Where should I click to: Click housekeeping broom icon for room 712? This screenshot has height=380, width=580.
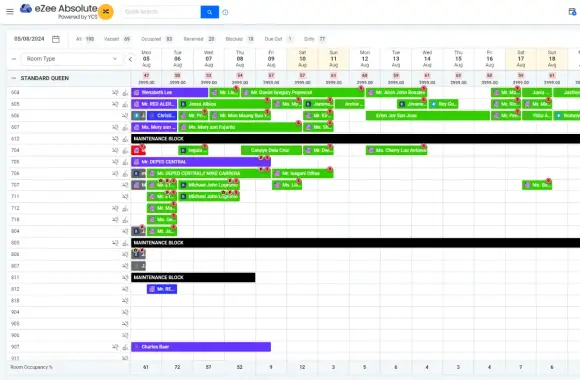click(x=125, y=208)
